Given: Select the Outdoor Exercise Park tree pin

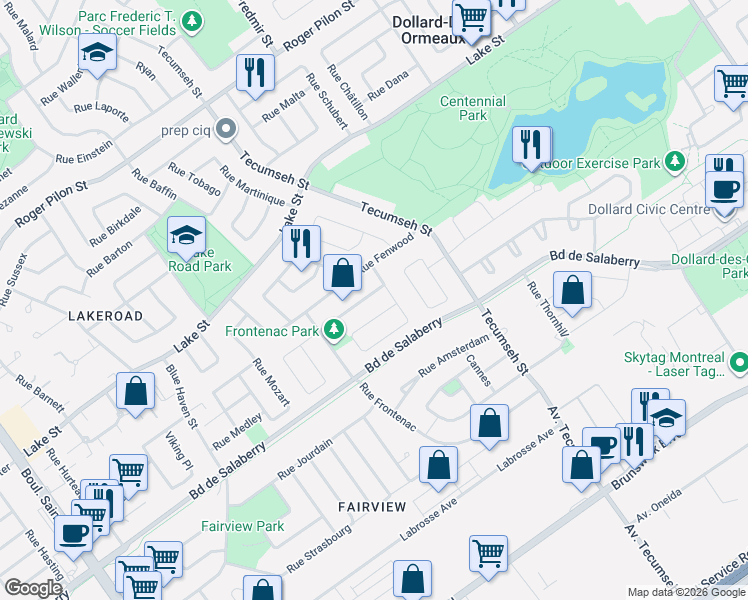Looking at the screenshot, I should point(675,162).
